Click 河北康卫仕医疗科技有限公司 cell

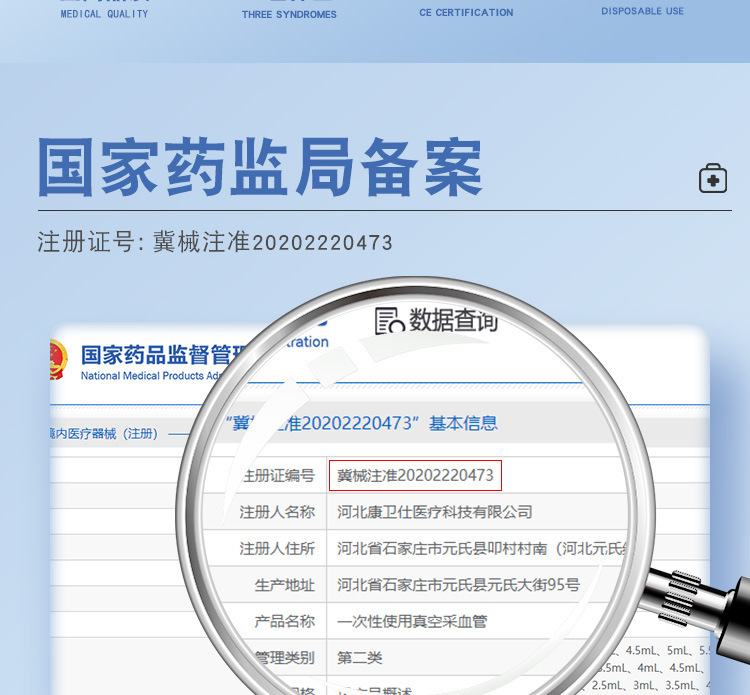pyautogui.click(x=434, y=512)
